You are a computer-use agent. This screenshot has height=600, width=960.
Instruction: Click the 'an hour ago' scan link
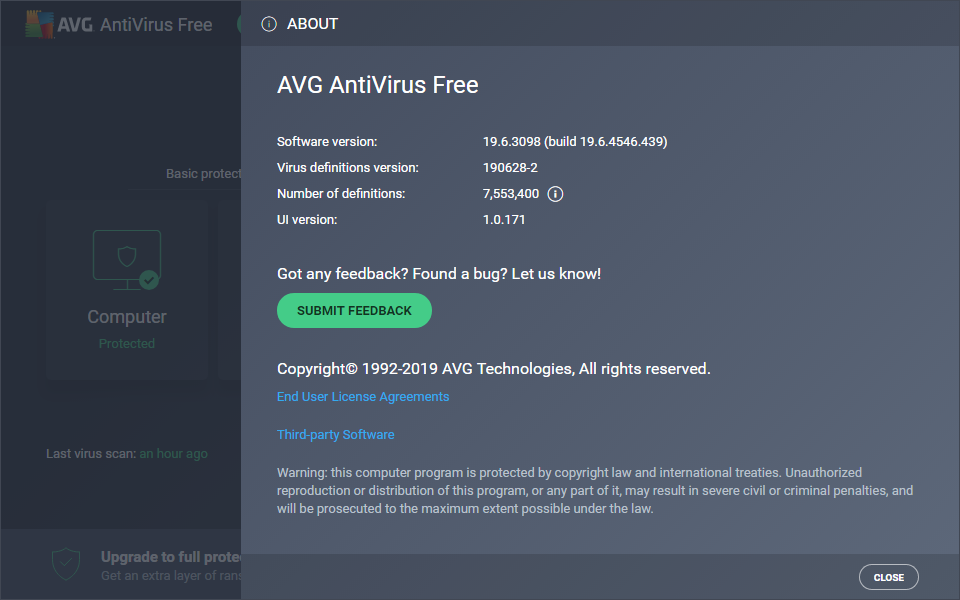(173, 454)
